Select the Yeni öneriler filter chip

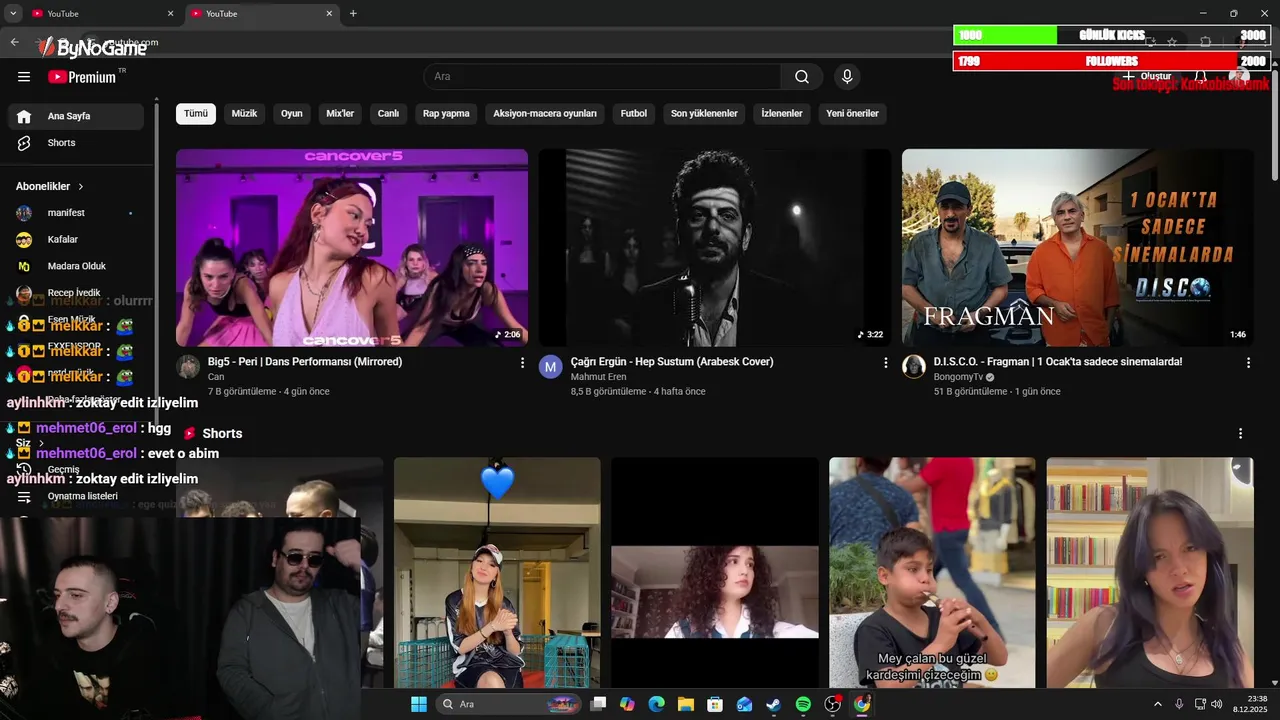tap(852, 114)
